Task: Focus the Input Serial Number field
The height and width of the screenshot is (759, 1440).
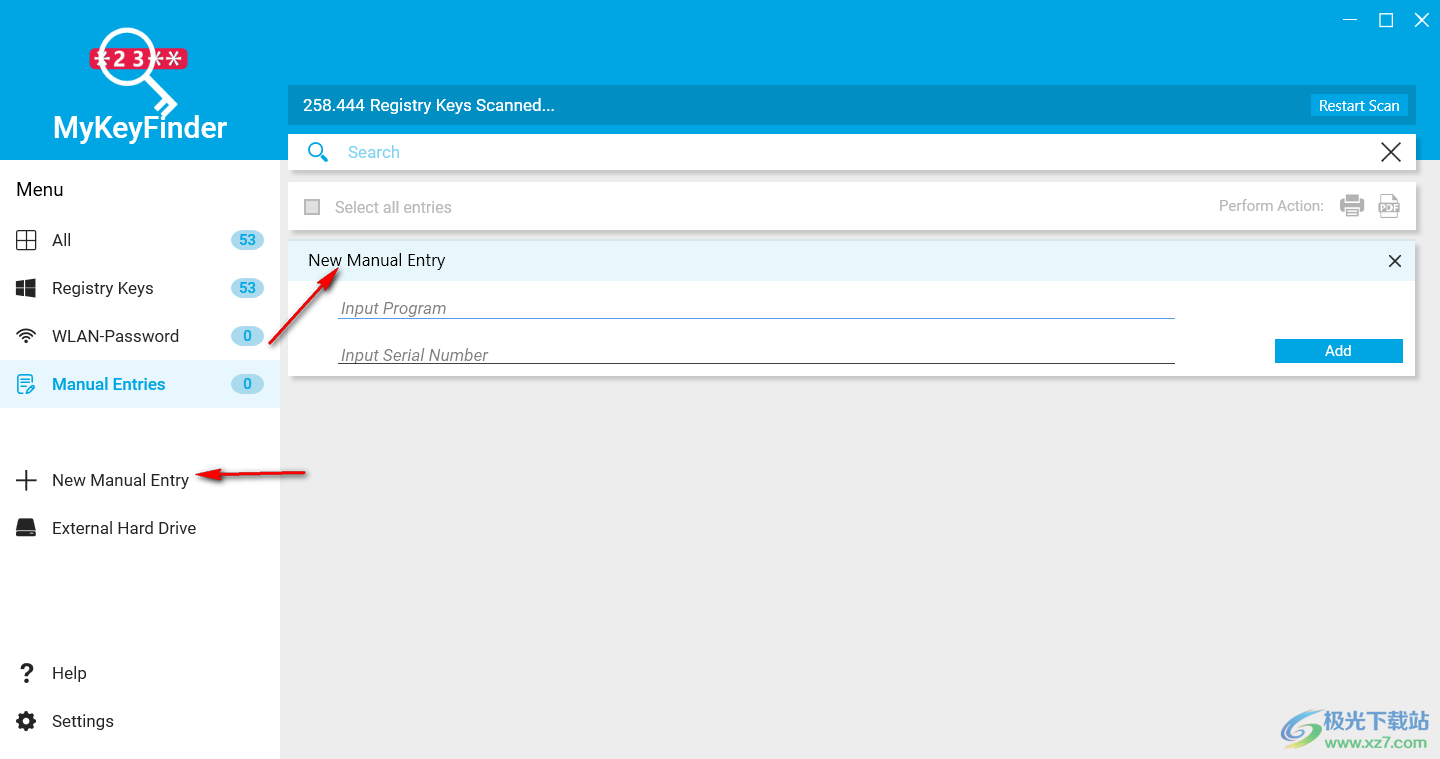Action: 756,355
